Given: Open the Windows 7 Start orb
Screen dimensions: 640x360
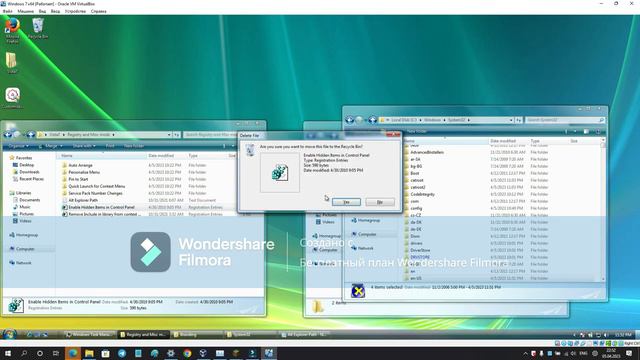Looking at the screenshot, I should click(9, 334).
